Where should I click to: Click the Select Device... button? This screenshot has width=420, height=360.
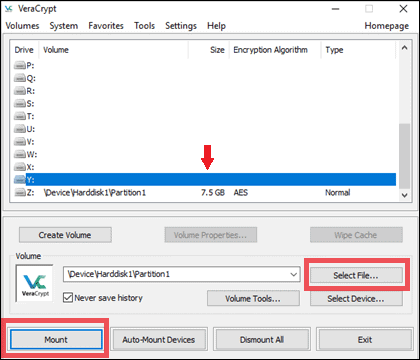(x=356, y=299)
